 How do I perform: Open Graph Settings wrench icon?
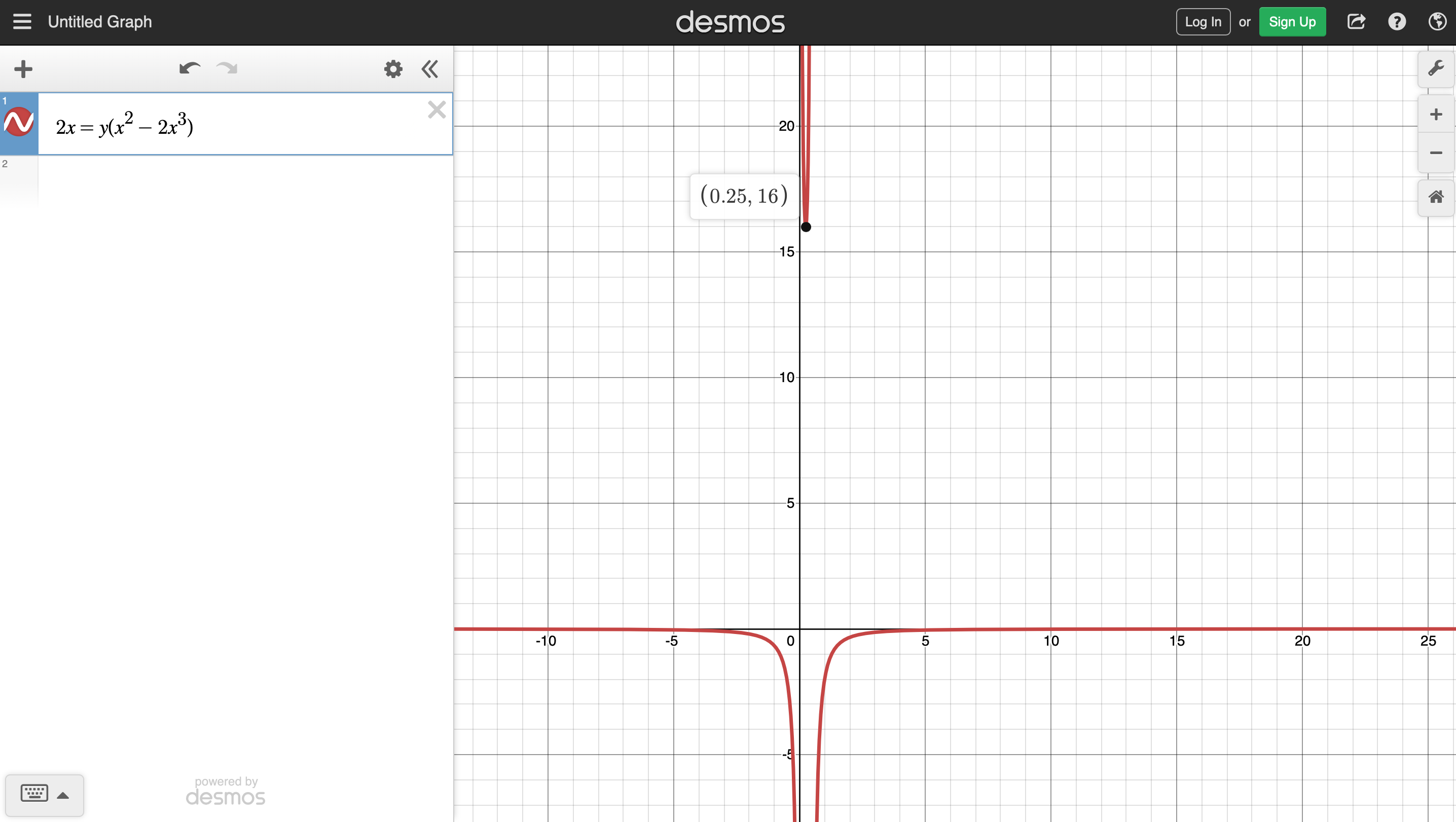pos(1436,69)
